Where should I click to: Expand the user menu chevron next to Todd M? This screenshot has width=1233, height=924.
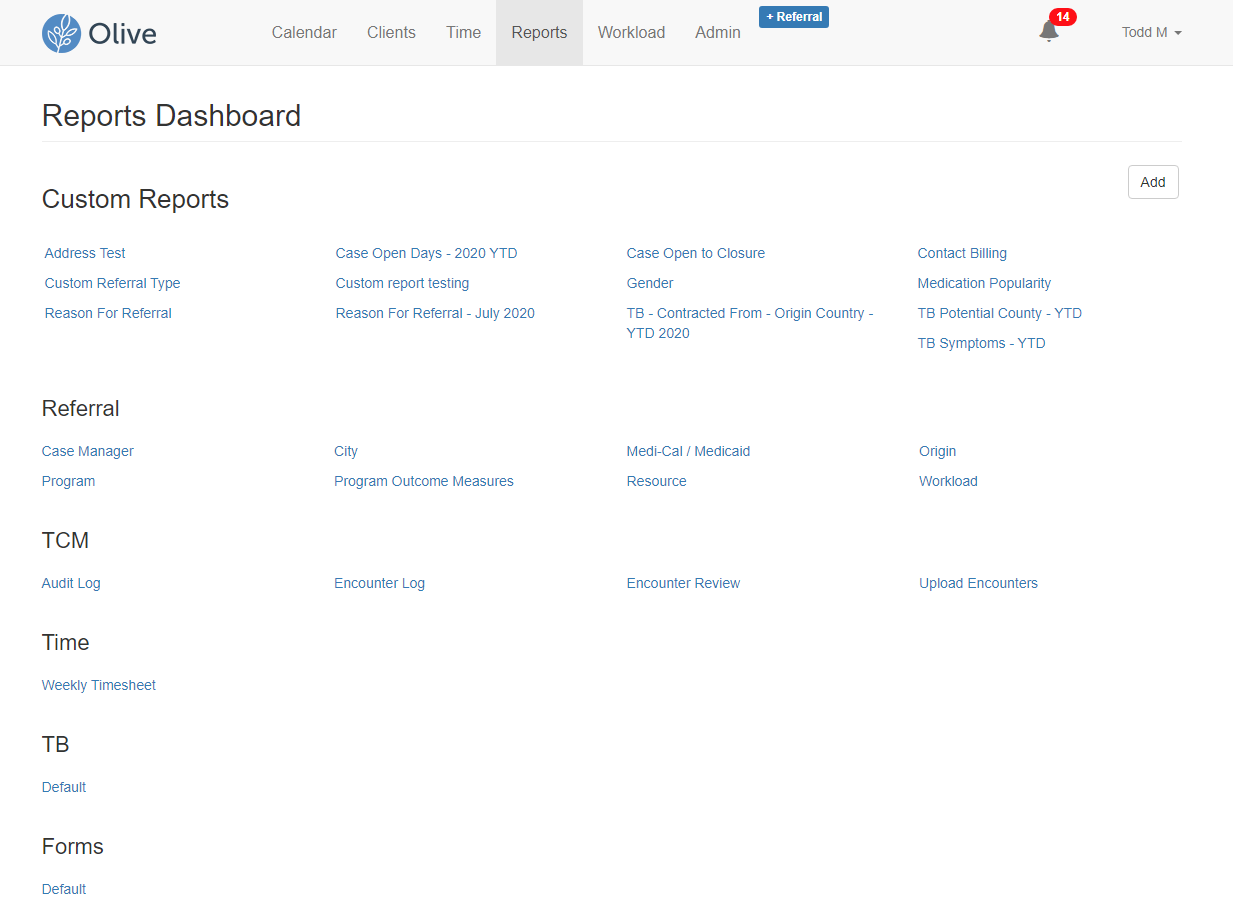(1178, 33)
